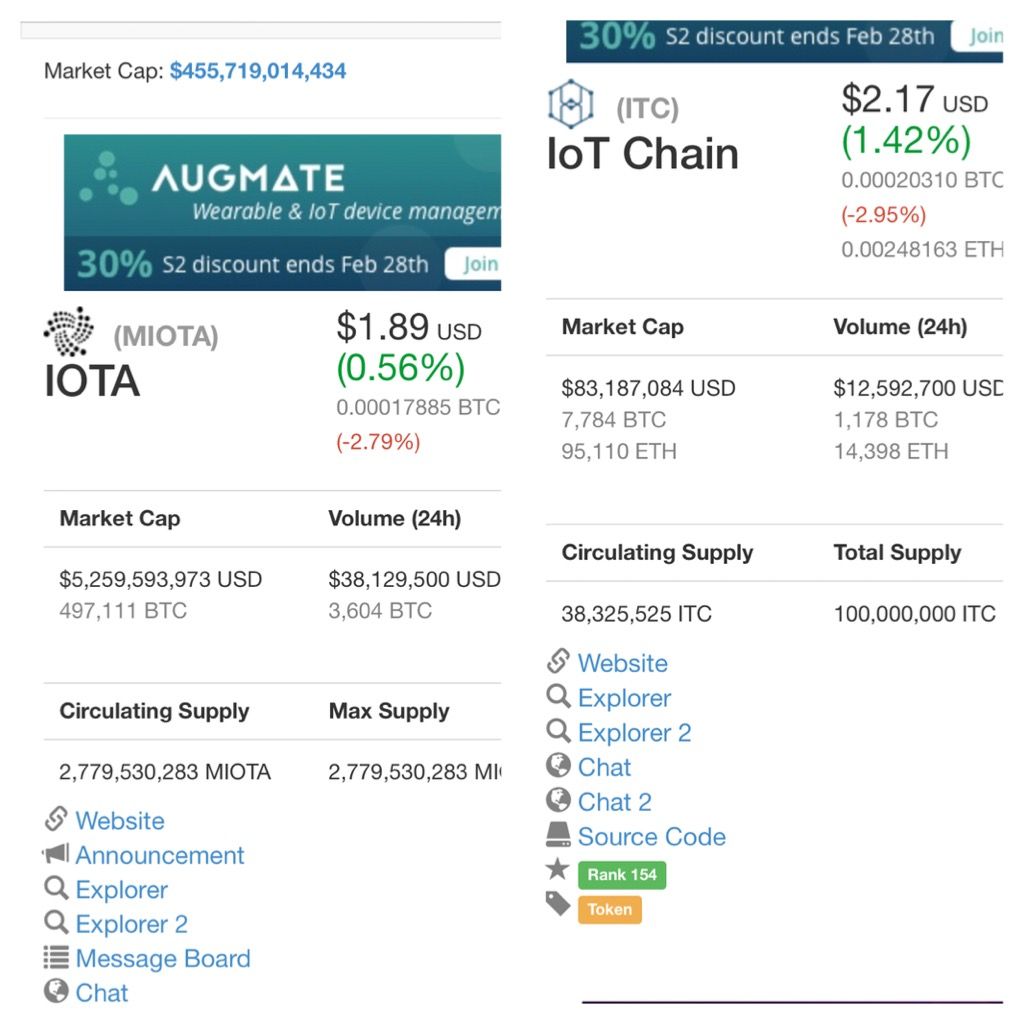Click the star icon beside Rank 154
Image resolution: width=1024 pixels, height=1024 pixels.
pos(558,871)
